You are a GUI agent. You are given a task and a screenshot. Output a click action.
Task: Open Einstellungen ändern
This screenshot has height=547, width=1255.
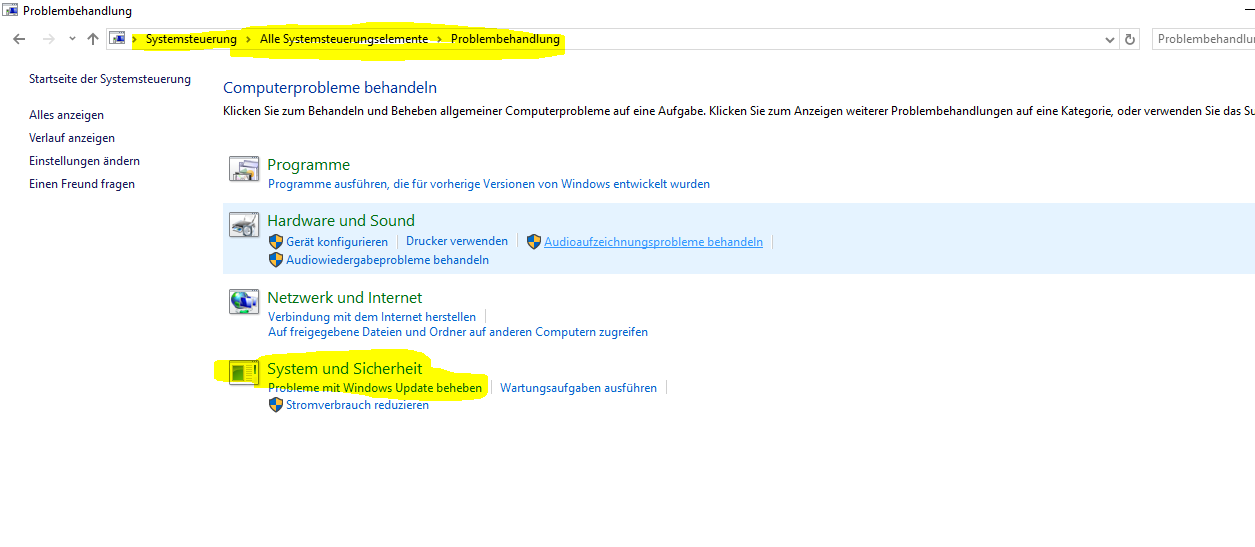(84, 161)
